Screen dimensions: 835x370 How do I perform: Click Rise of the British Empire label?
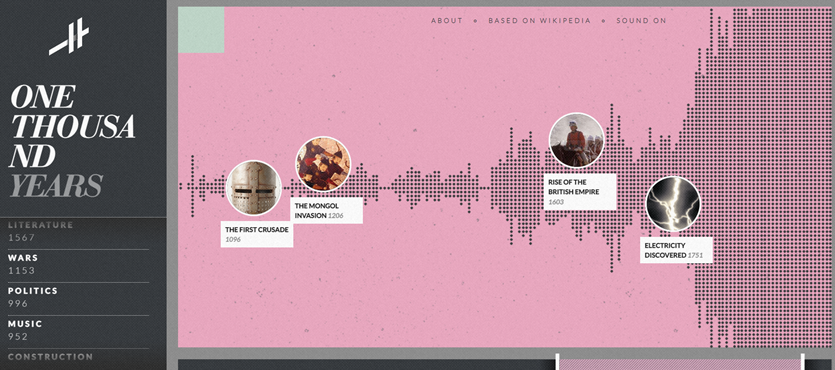[x=580, y=192]
